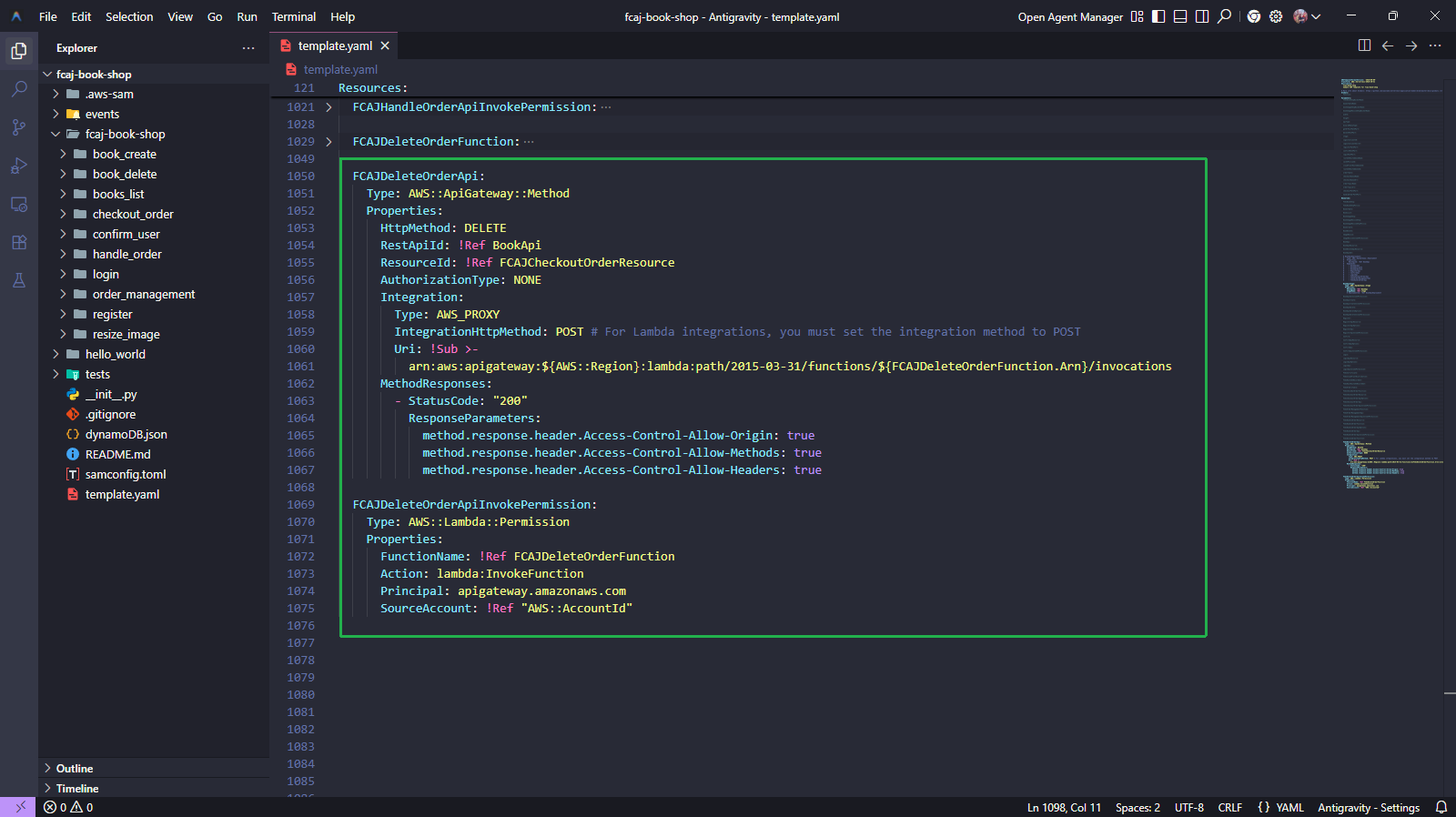Open the Terminal menu
This screenshot has width=1456, height=817.
click(294, 17)
